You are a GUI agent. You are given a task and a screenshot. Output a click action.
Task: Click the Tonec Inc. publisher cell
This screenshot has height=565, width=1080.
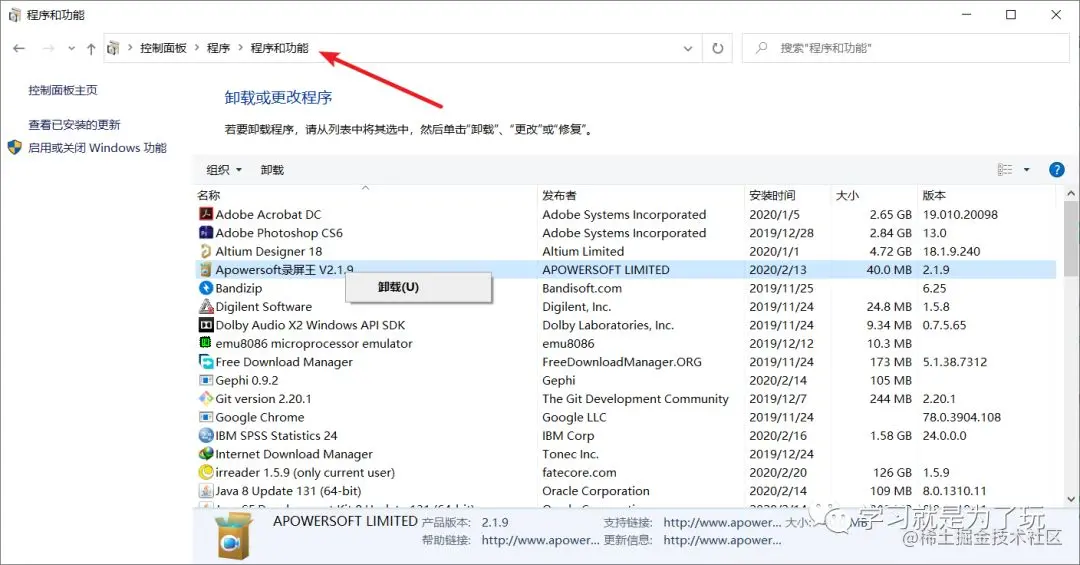570,454
